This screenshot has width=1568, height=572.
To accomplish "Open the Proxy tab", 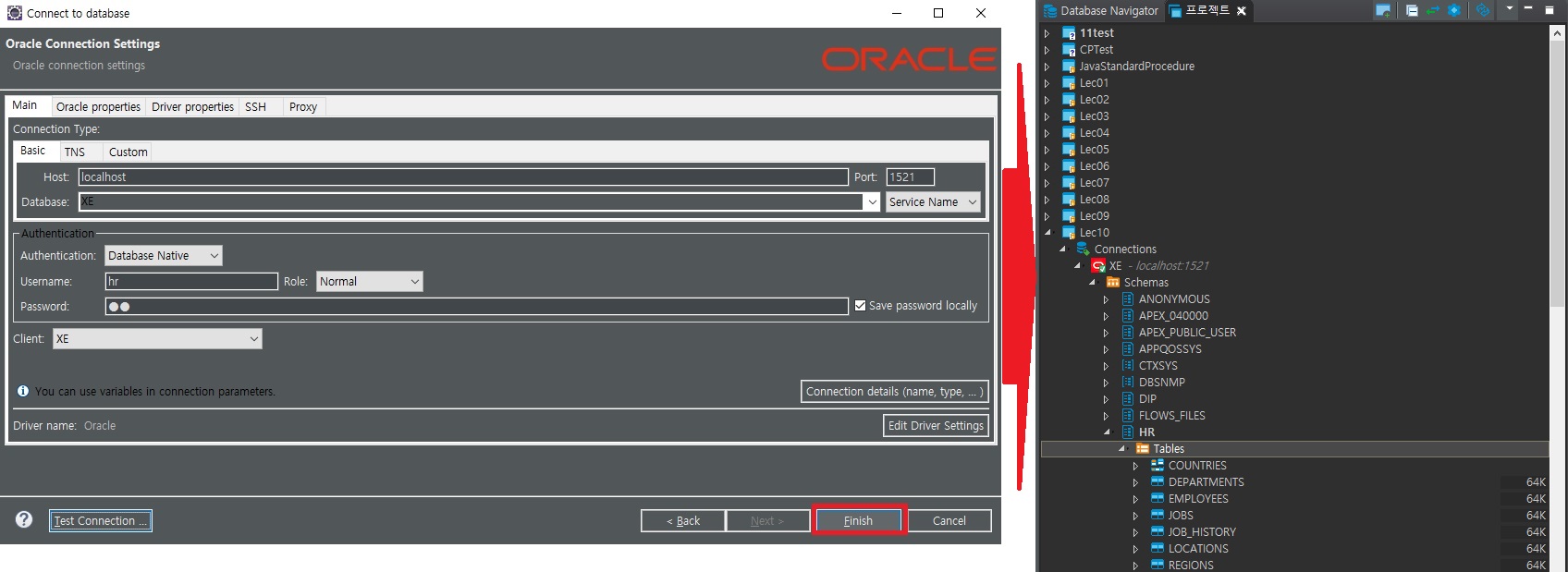I will (302, 107).
